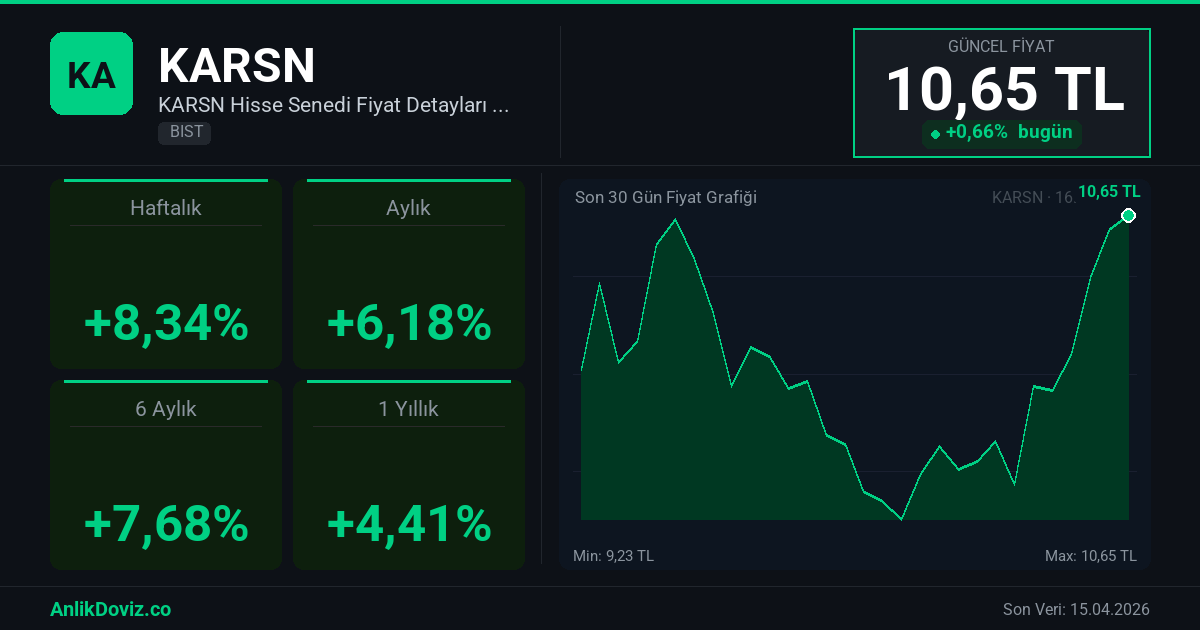Click the +6,18% monthly change value
The height and width of the screenshot is (630, 1200).
408,323
